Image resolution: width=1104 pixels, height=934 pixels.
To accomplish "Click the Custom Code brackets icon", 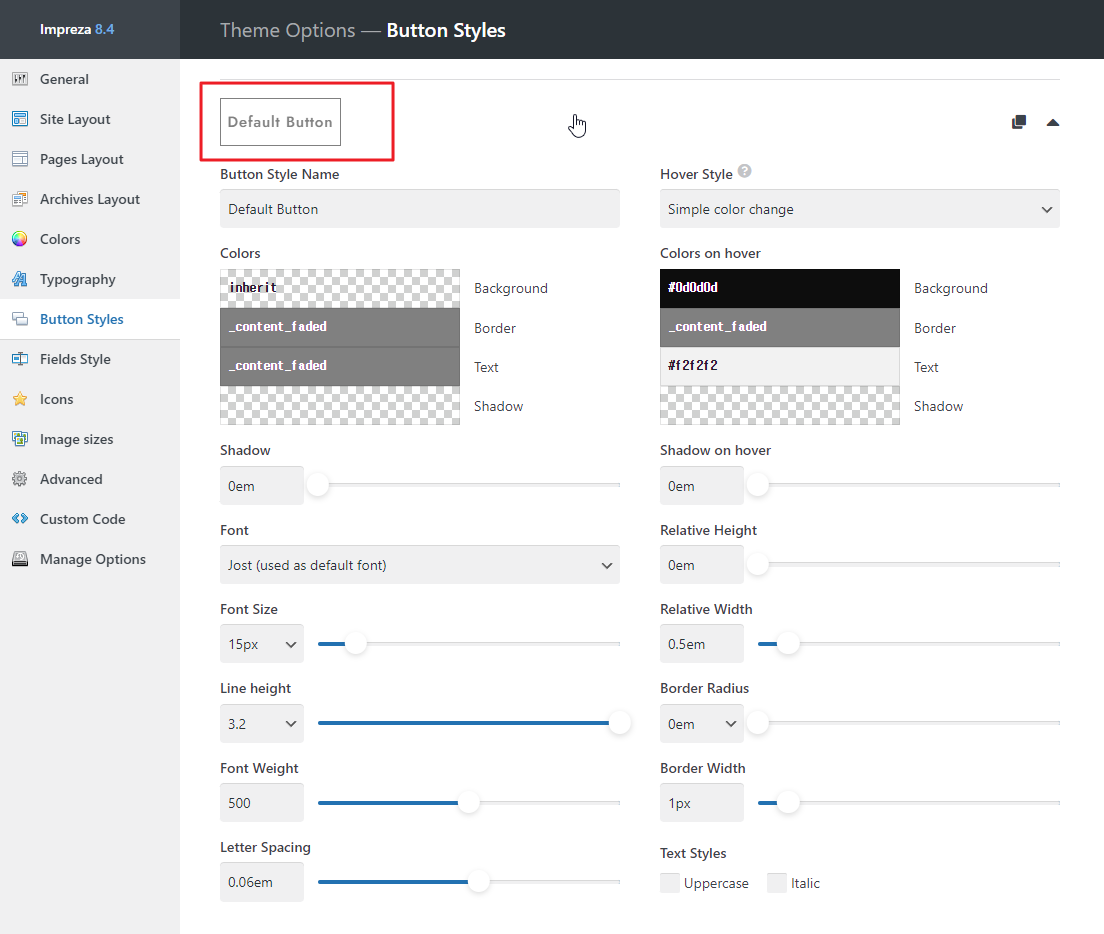I will coord(20,519).
